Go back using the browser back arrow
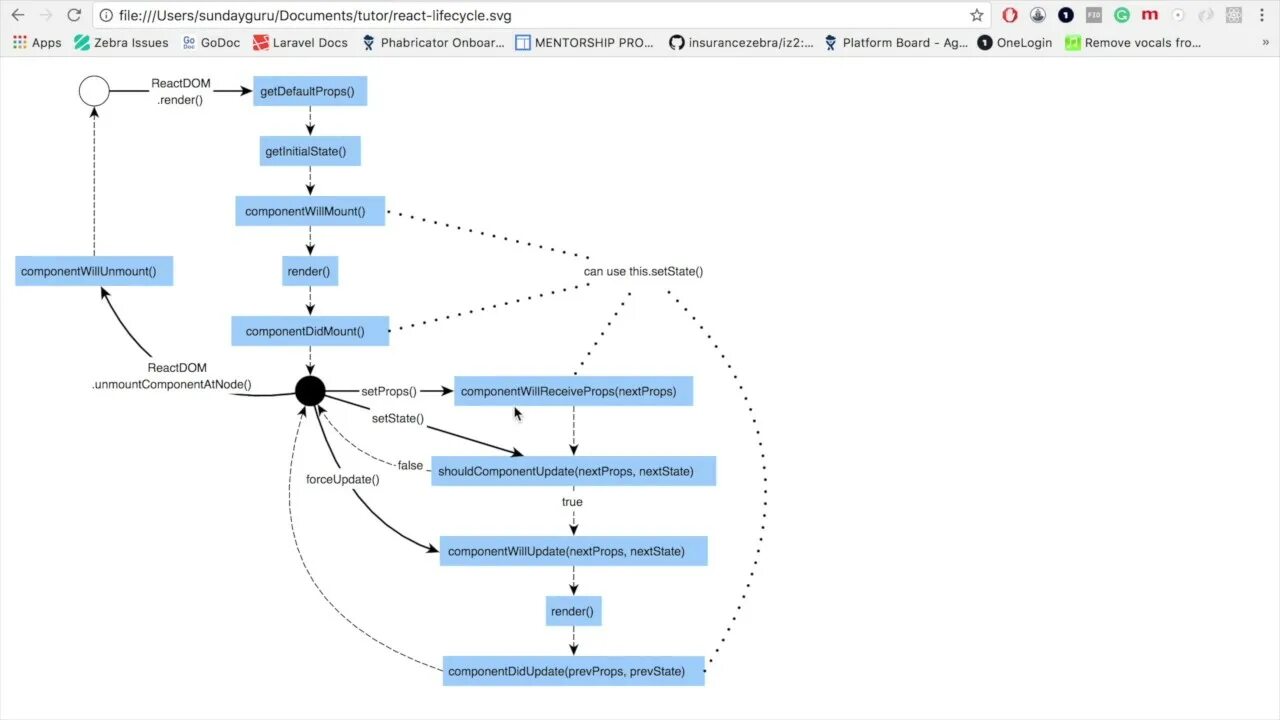The image size is (1280, 720). [x=18, y=15]
